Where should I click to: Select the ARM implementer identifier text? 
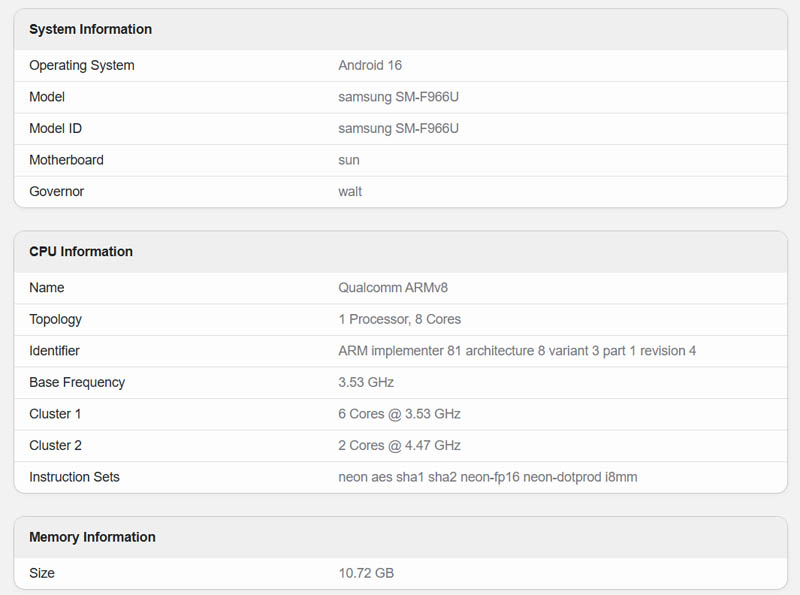(517, 351)
